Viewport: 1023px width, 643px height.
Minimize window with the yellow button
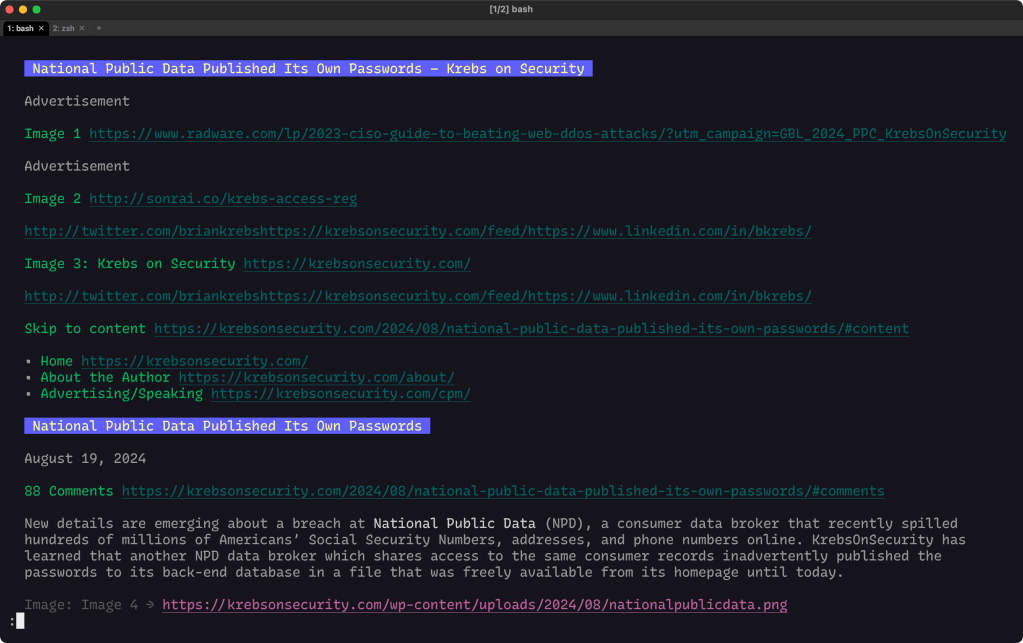[x=23, y=9]
